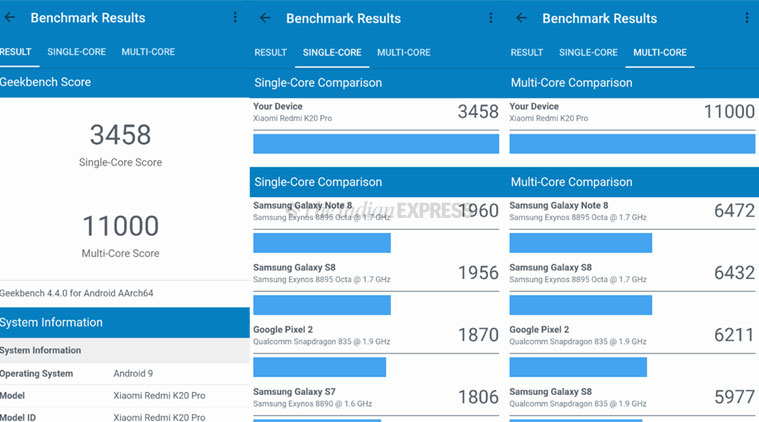Tap the blue bar under Google Pixel 2 score 6211
The image size is (759, 422).
coord(578,367)
